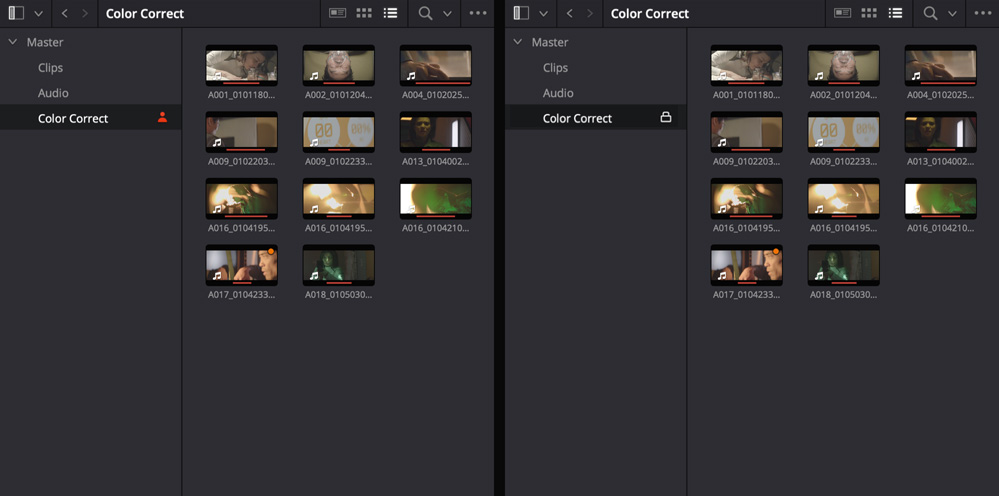The width and height of the screenshot is (999, 496).
Task: Switch left panel to list view
Action: click(x=391, y=13)
